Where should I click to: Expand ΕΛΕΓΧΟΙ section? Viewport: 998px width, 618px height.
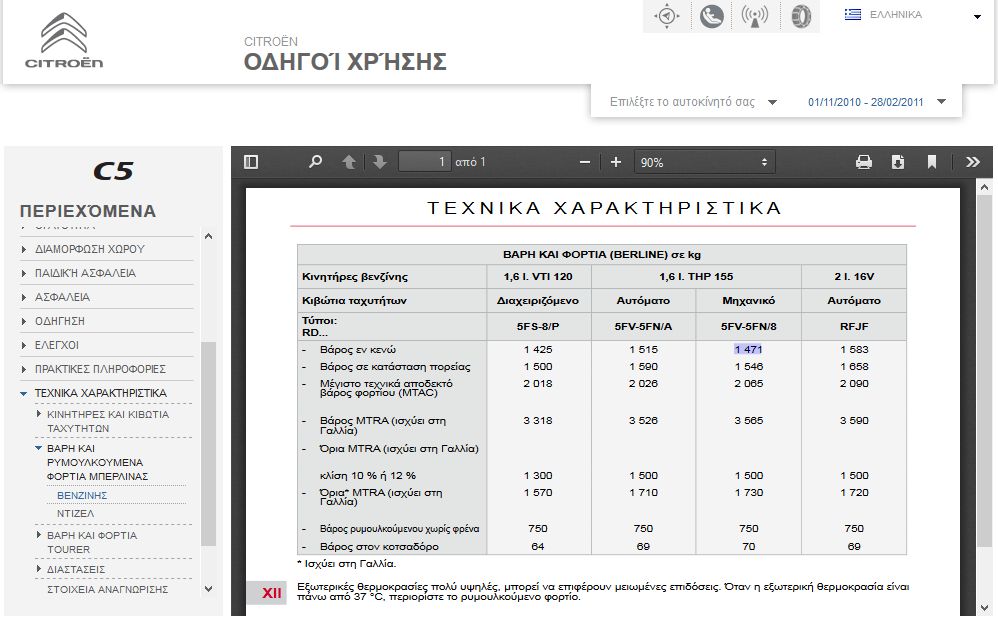click(x=57, y=345)
